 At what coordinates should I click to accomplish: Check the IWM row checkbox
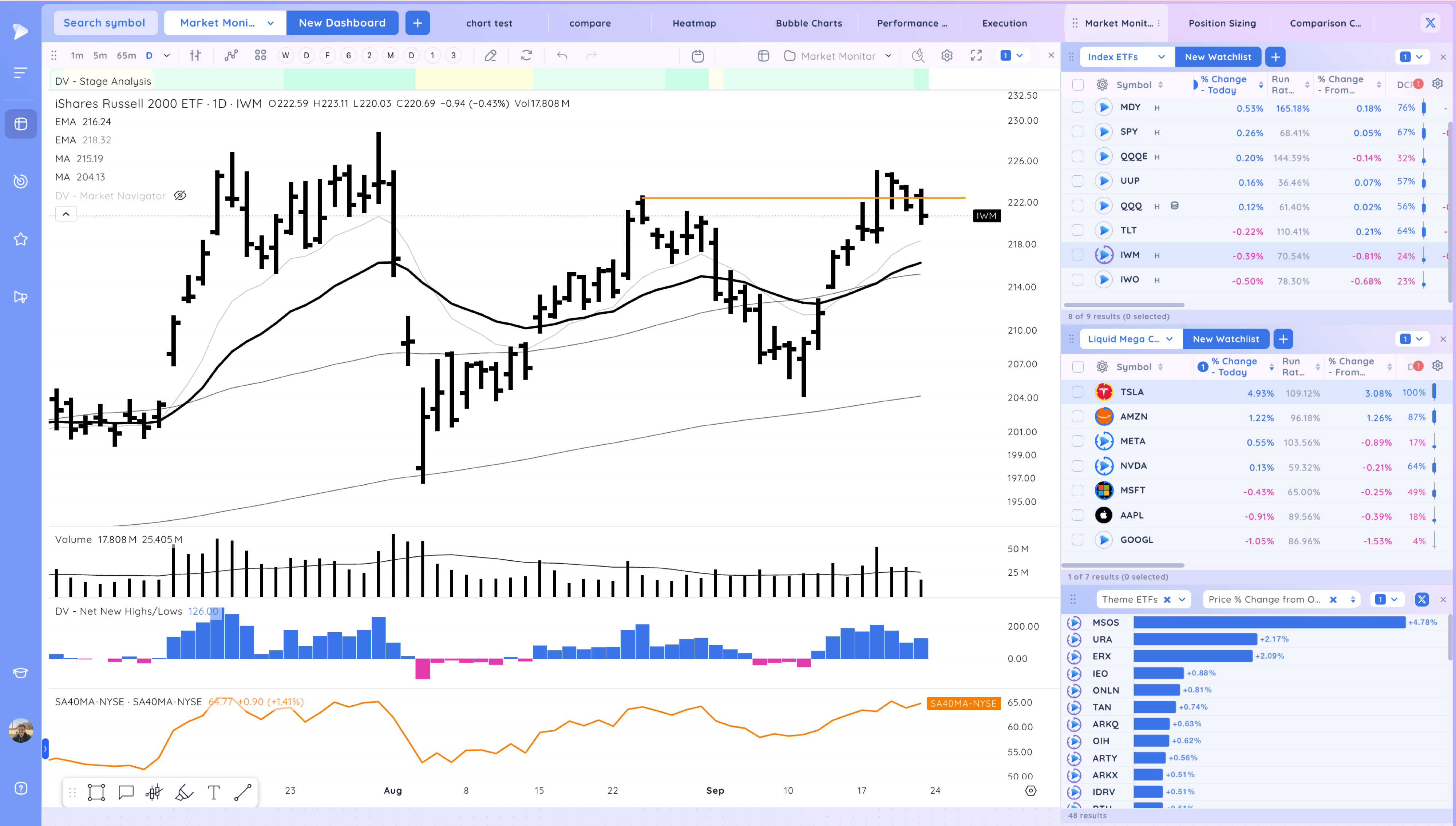[1077, 255]
